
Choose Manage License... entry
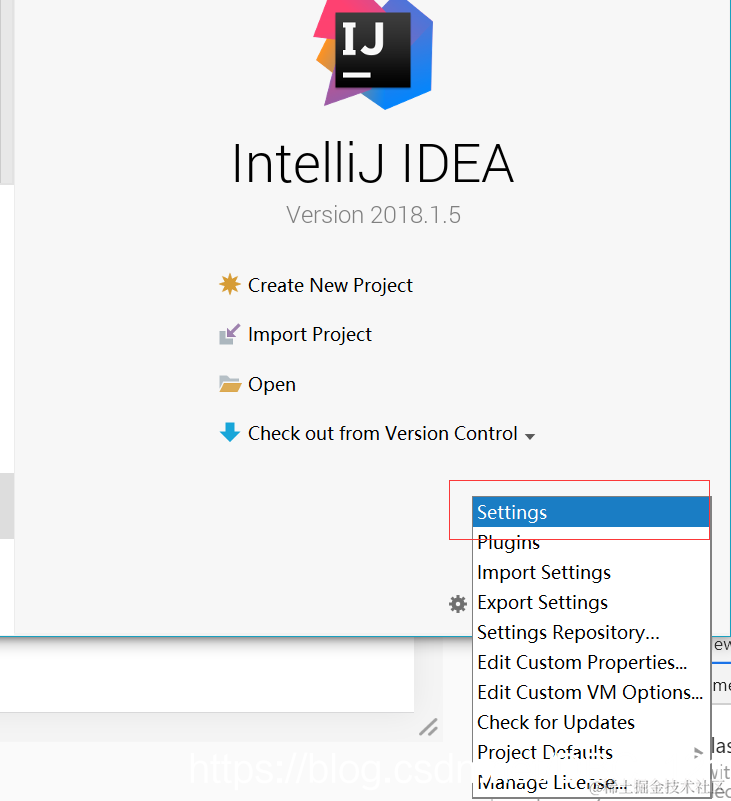click(591, 782)
